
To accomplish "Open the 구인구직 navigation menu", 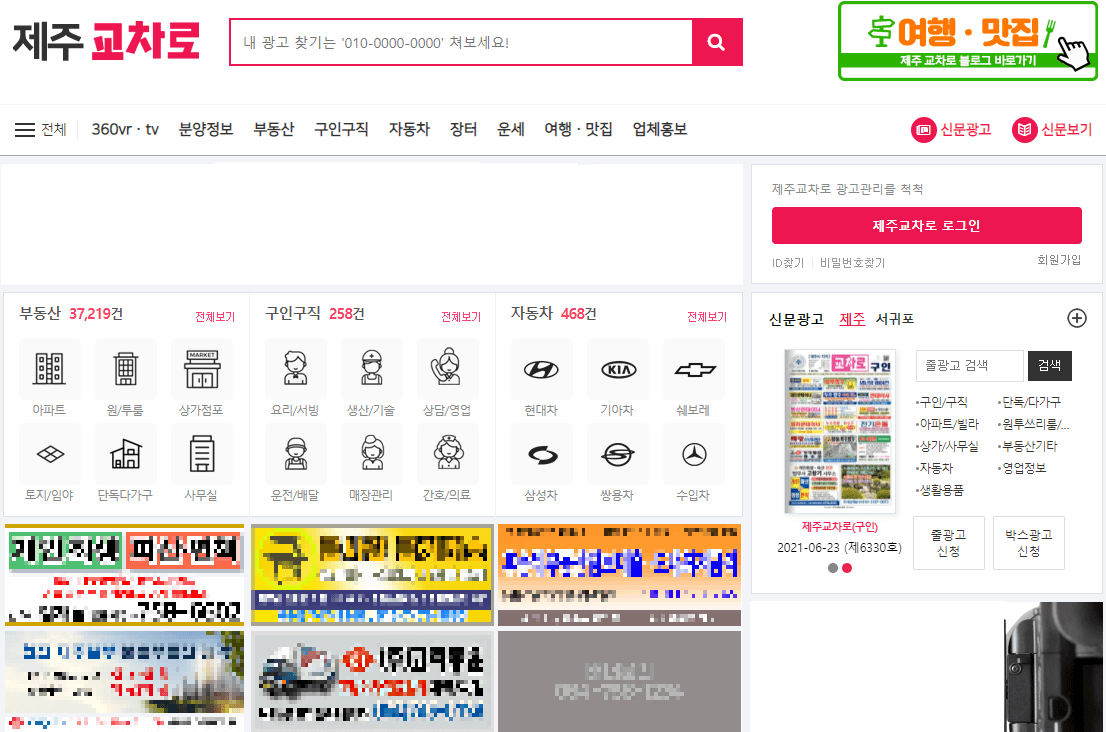I will (340, 129).
